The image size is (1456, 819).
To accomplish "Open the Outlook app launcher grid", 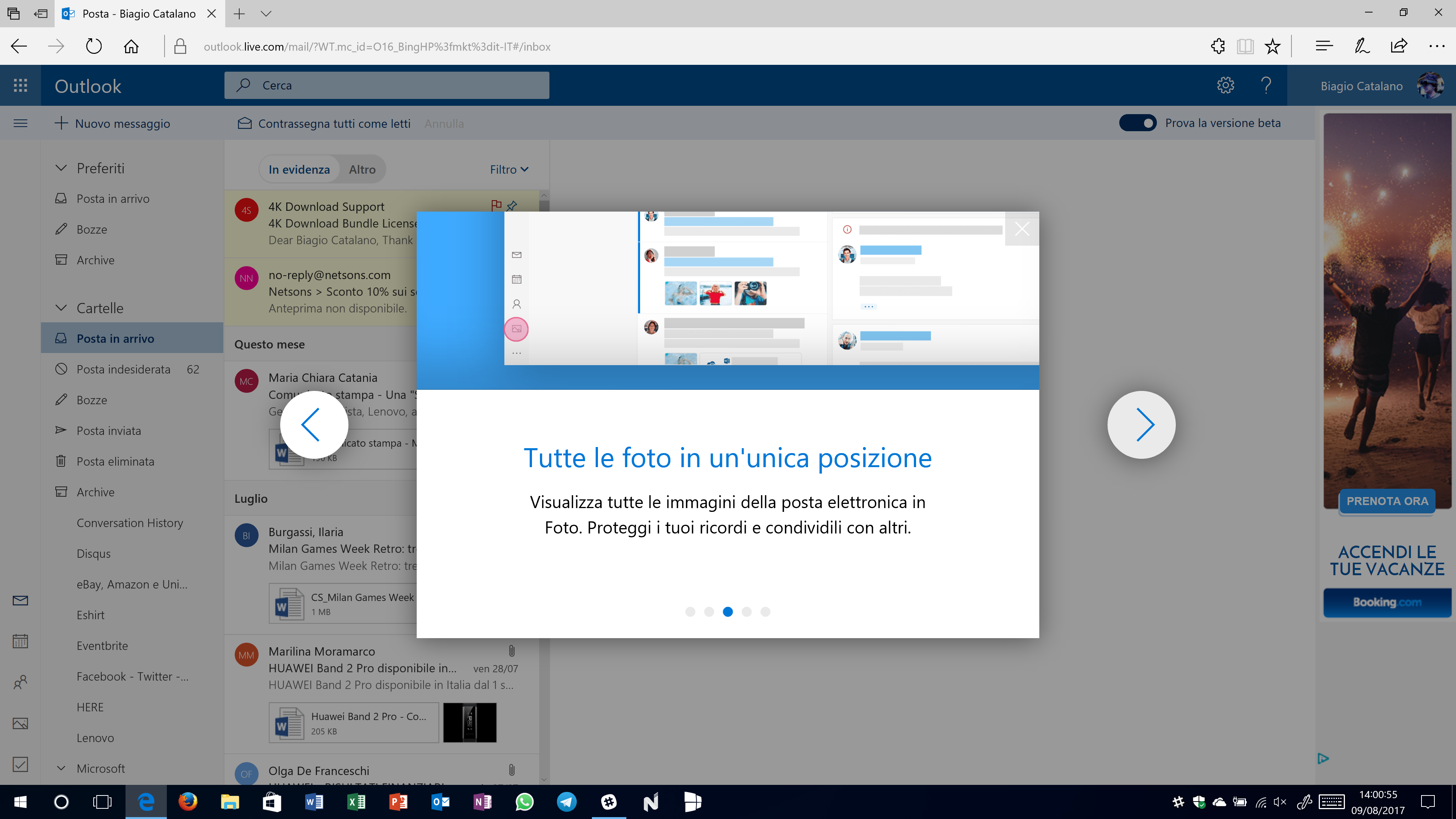I will [20, 85].
